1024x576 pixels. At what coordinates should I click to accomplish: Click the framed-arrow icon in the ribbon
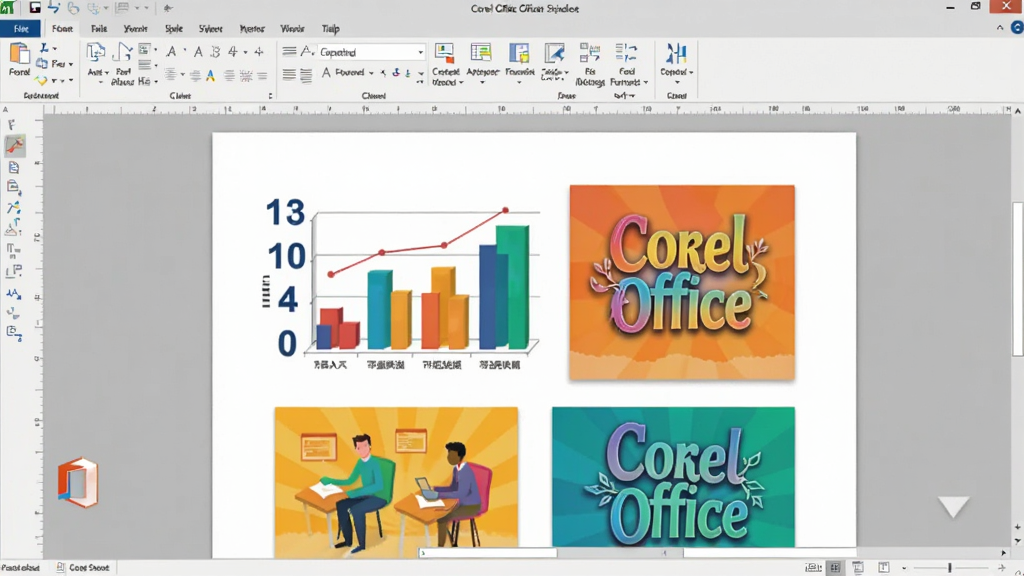click(x=554, y=54)
